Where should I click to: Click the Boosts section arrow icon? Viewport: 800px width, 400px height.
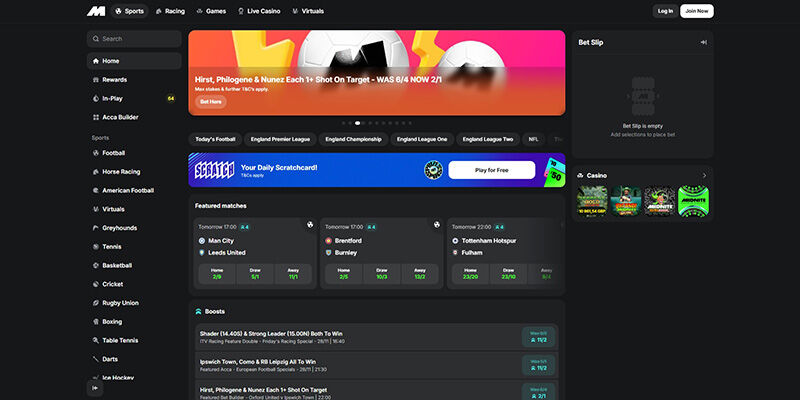pos(198,311)
